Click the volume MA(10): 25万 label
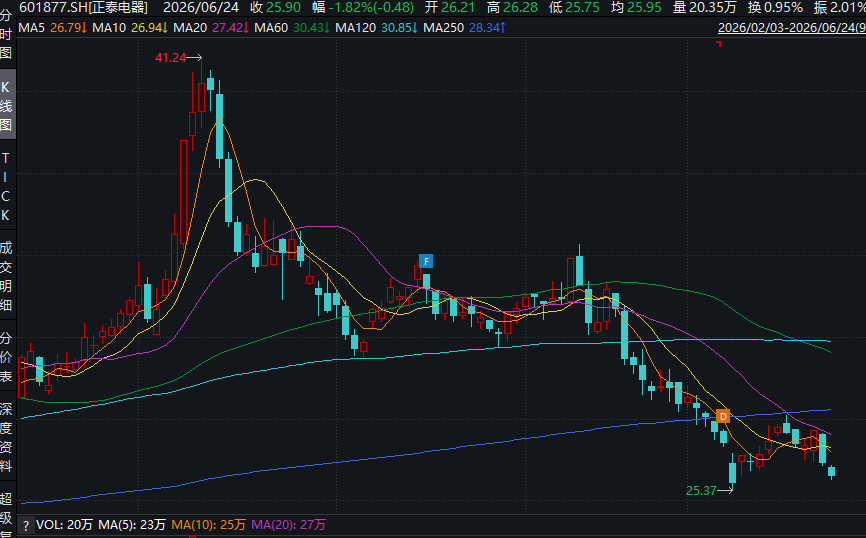The width and height of the screenshot is (866, 538). [209, 525]
